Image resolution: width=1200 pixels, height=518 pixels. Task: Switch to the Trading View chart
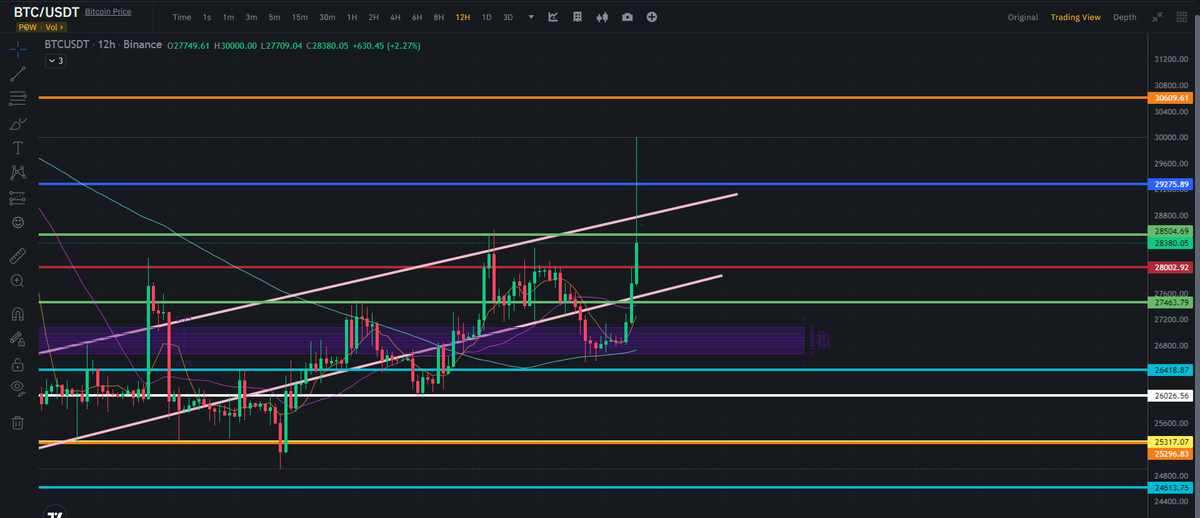(x=1075, y=17)
